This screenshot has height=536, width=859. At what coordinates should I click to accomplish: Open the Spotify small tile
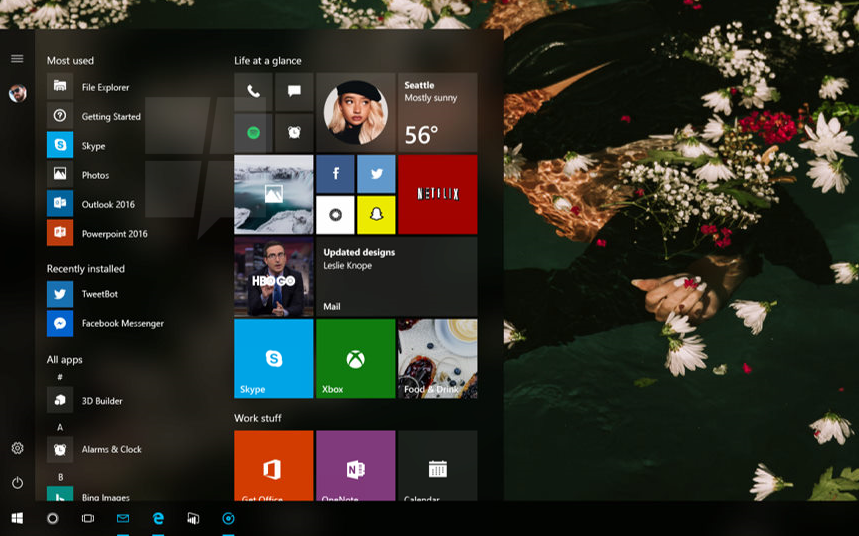253,132
